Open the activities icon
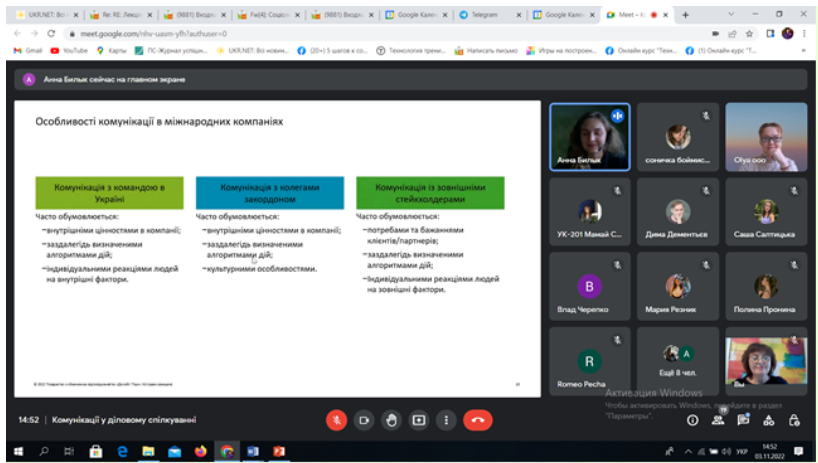 click(767, 421)
